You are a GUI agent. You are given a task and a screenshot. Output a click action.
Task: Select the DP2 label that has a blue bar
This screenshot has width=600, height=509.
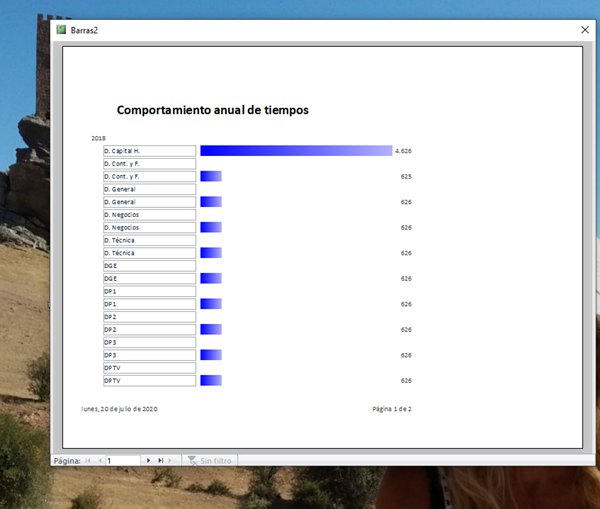pos(150,330)
